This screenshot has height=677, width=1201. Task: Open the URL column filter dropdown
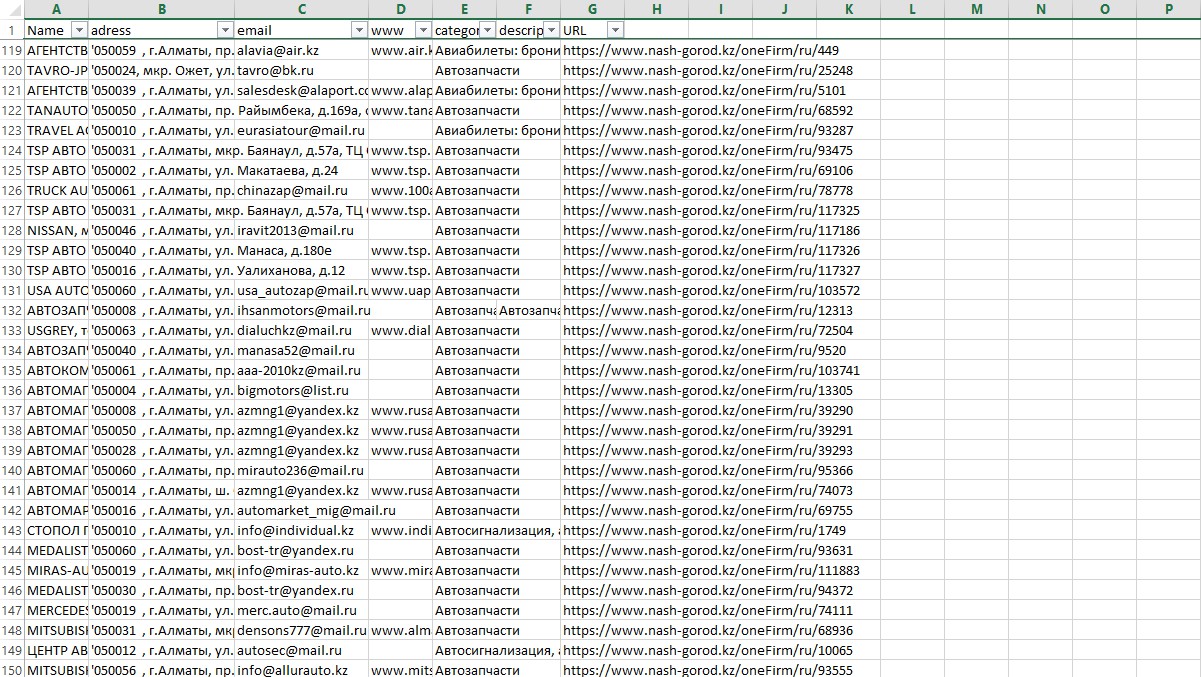(x=615, y=30)
